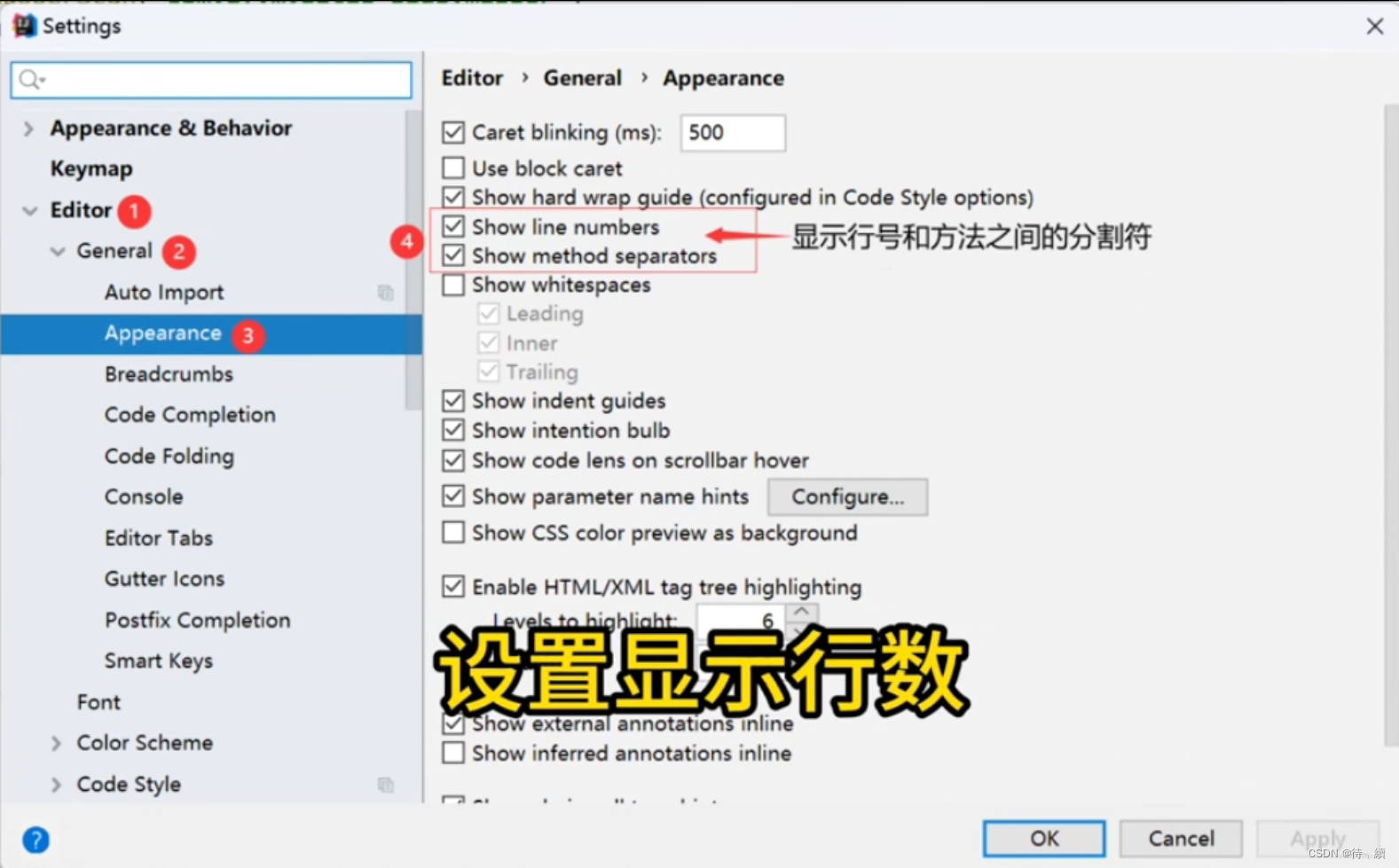The image size is (1399, 868).
Task: Toggle Show line numbers checkbox
Action: pyautogui.click(x=453, y=227)
